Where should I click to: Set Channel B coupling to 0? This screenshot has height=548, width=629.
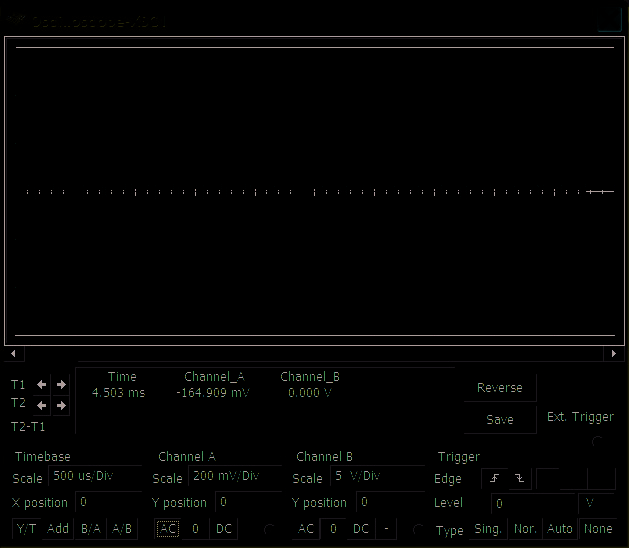click(333, 529)
